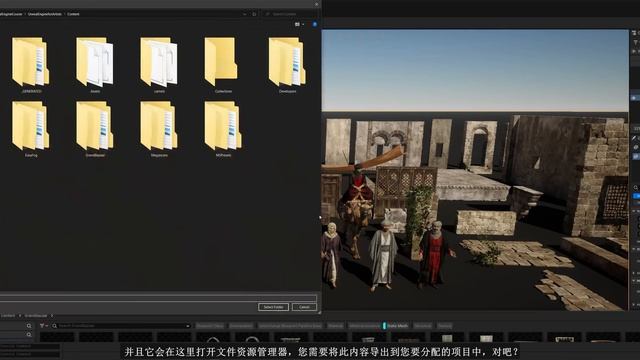Image resolution: width=640 pixels, height=360 pixels.
Task: Toggle the Blueprint Class filter
Action: 210,326
